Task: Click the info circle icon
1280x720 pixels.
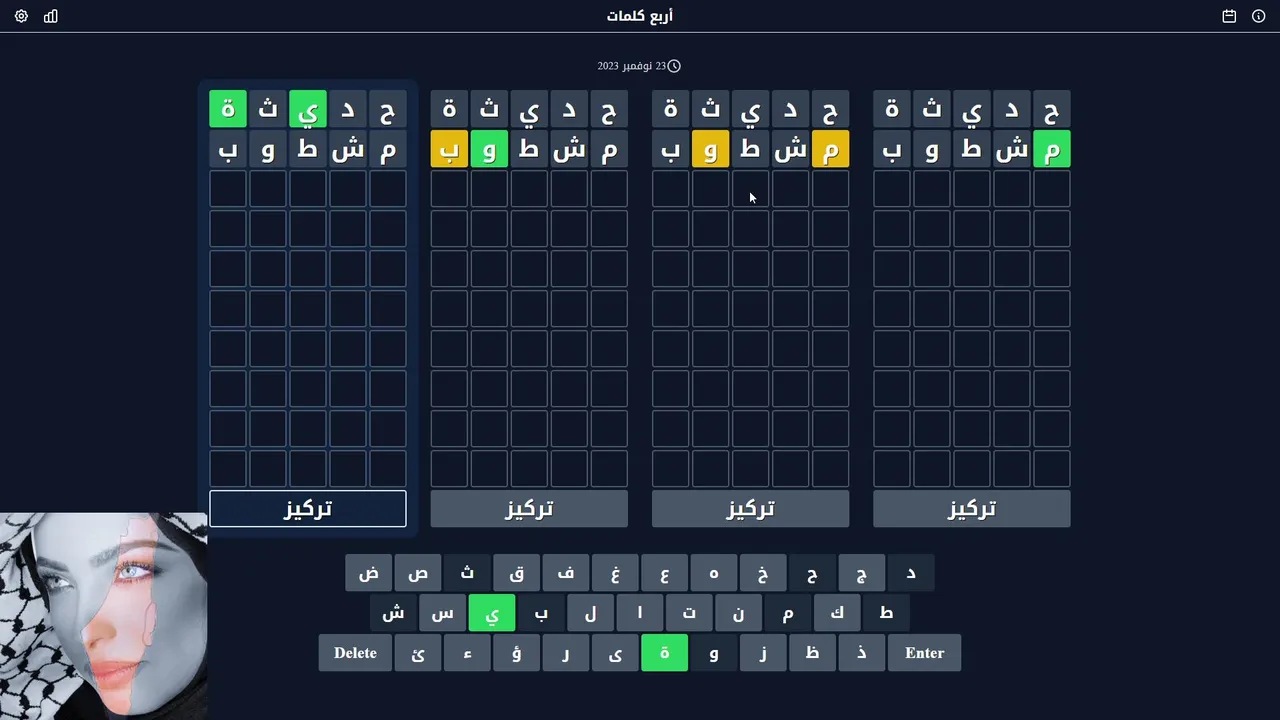Action: (x=1259, y=16)
